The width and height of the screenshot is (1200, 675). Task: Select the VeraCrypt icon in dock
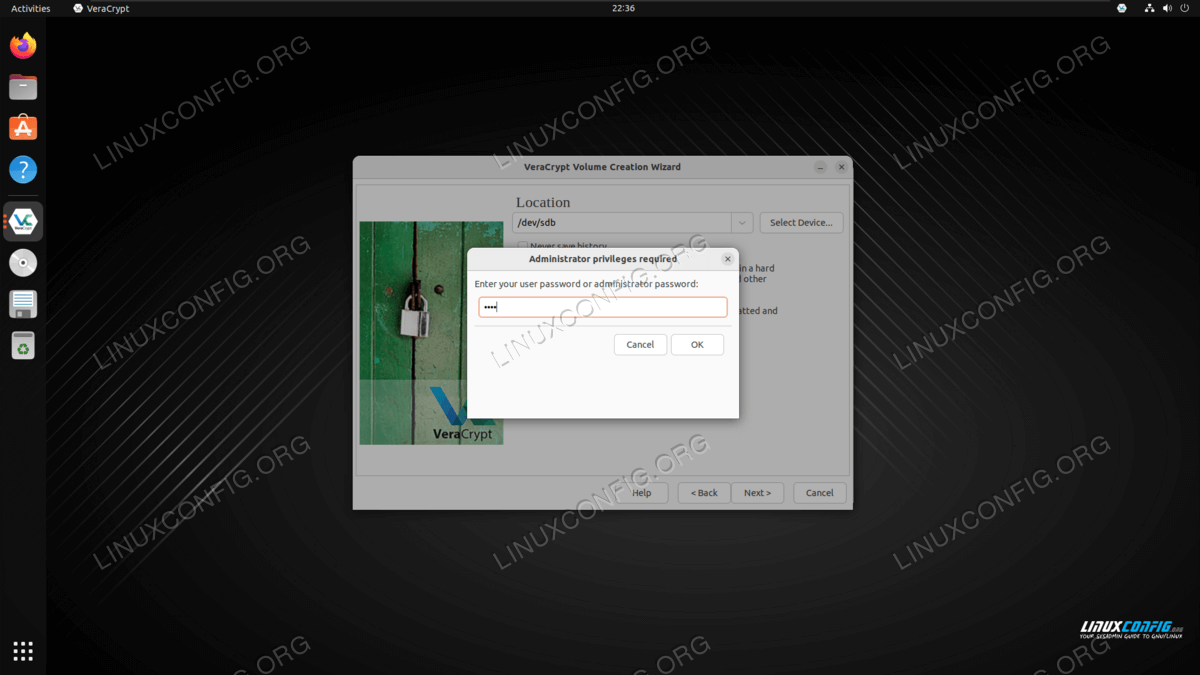click(23, 221)
